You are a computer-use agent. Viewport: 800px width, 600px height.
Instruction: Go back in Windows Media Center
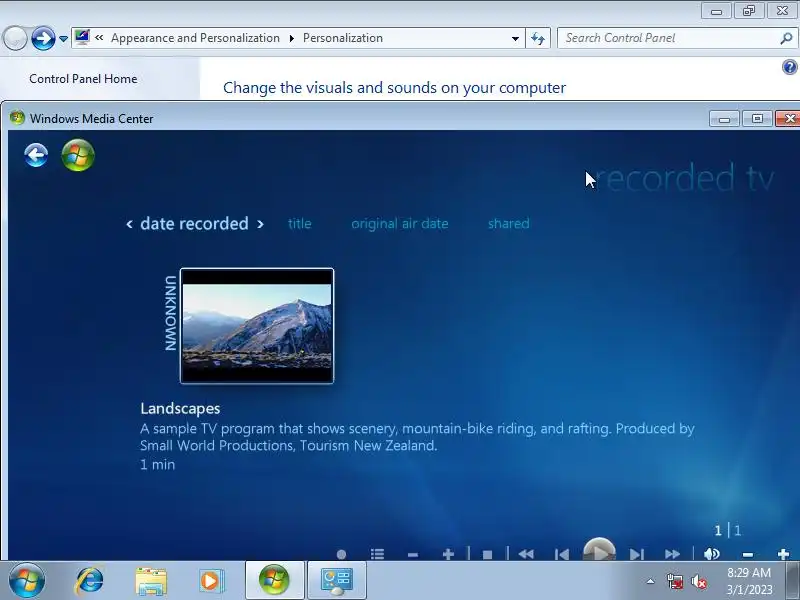[36, 156]
